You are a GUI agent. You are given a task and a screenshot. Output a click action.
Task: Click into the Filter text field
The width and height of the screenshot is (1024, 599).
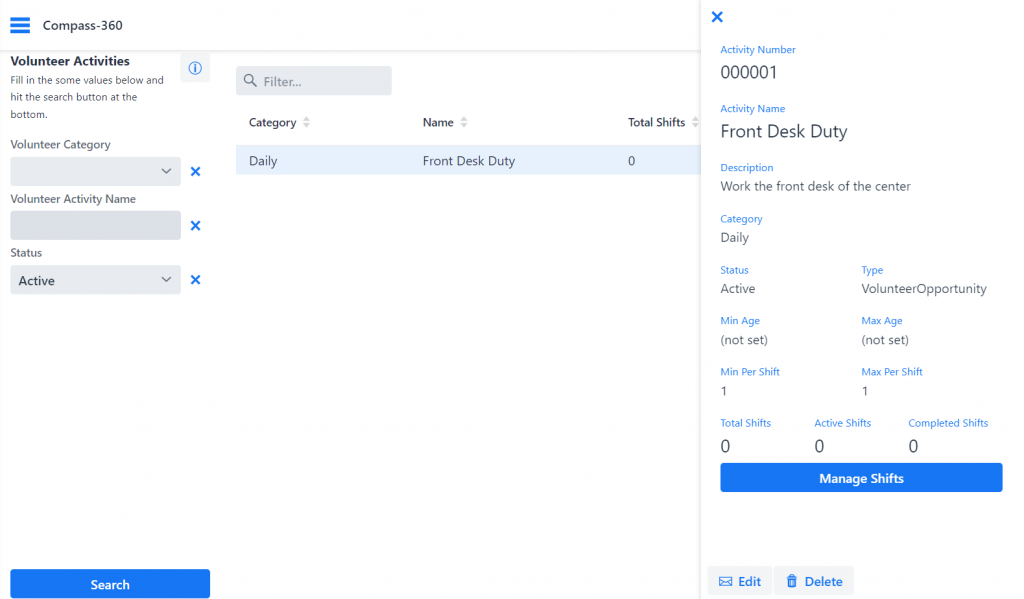[x=314, y=81]
